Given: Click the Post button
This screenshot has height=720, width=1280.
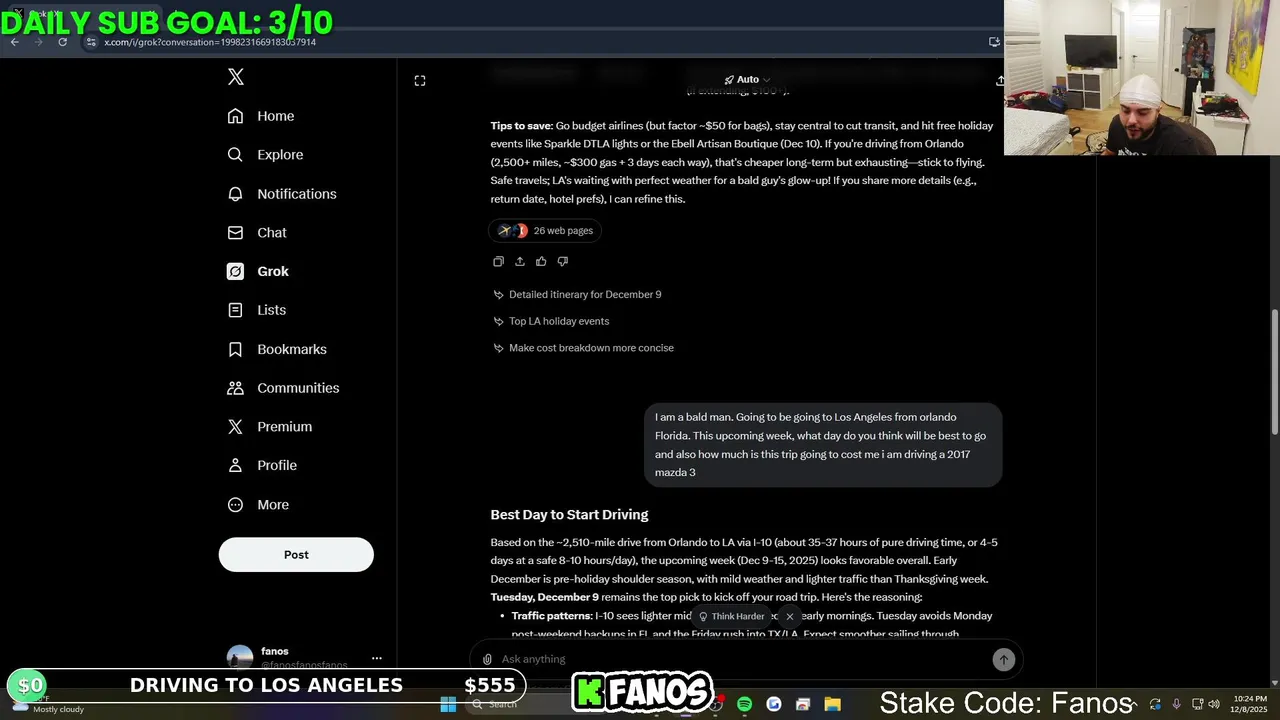Looking at the screenshot, I should [x=296, y=555].
